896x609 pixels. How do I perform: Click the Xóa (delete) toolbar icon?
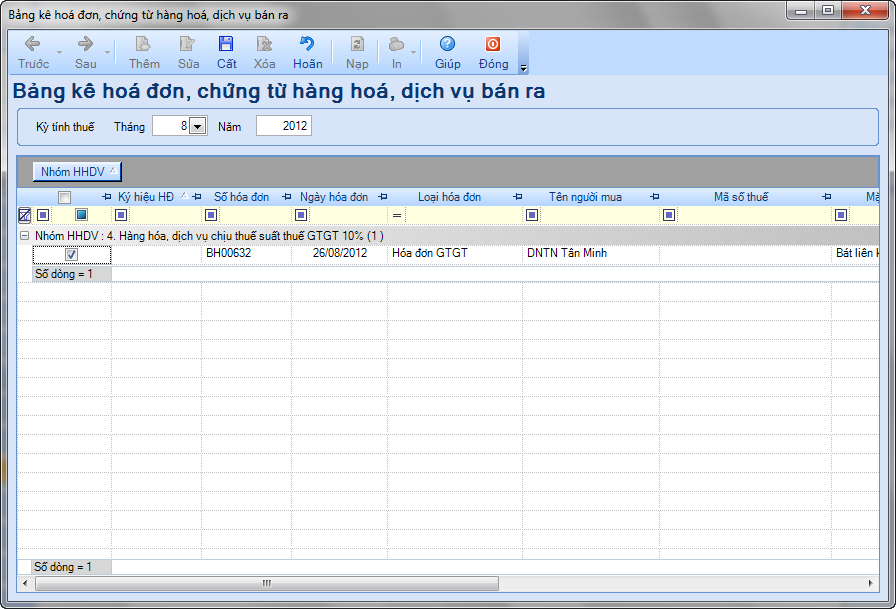(264, 52)
